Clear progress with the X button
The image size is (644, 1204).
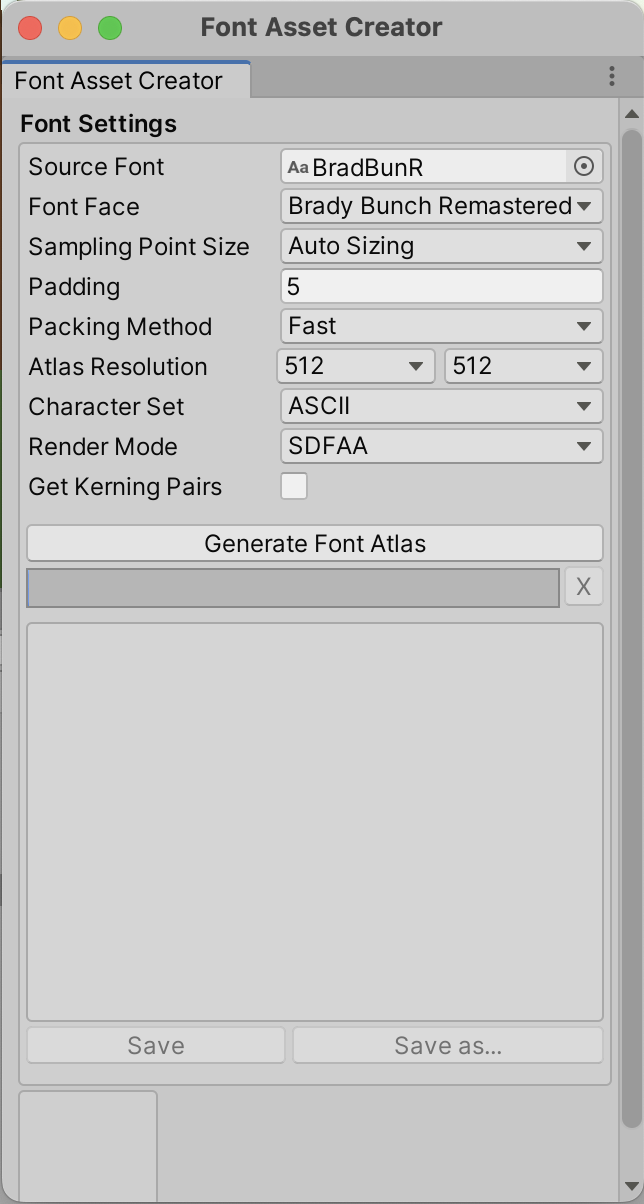pyautogui.click(x=584, y=587)
